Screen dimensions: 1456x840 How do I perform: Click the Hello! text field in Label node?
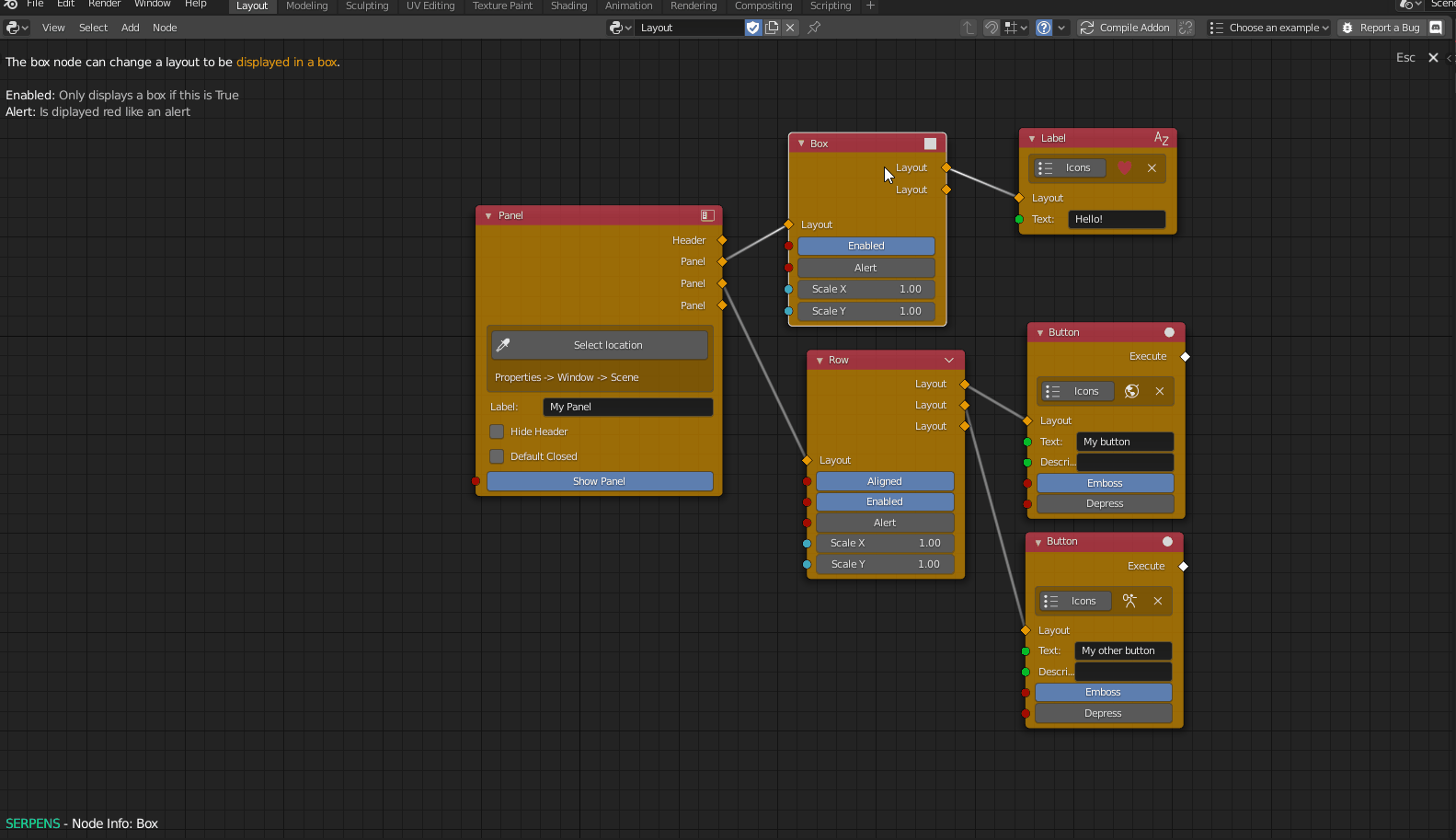coord(1117,219)
